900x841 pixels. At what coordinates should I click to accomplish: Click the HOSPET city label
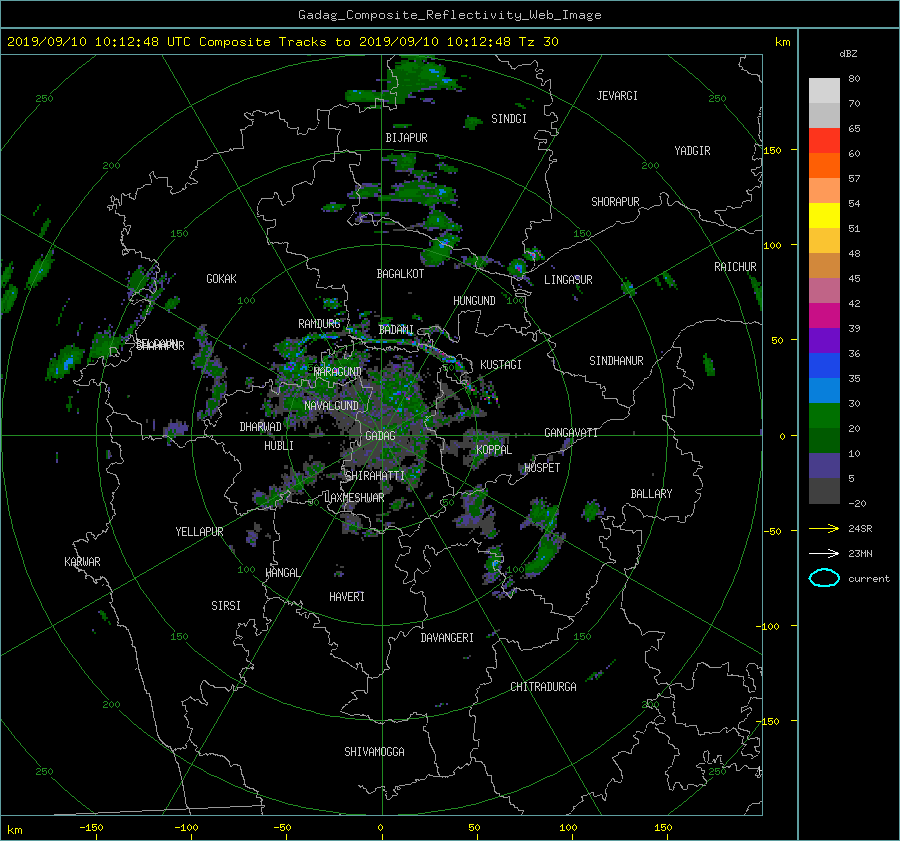click(542, 468)
